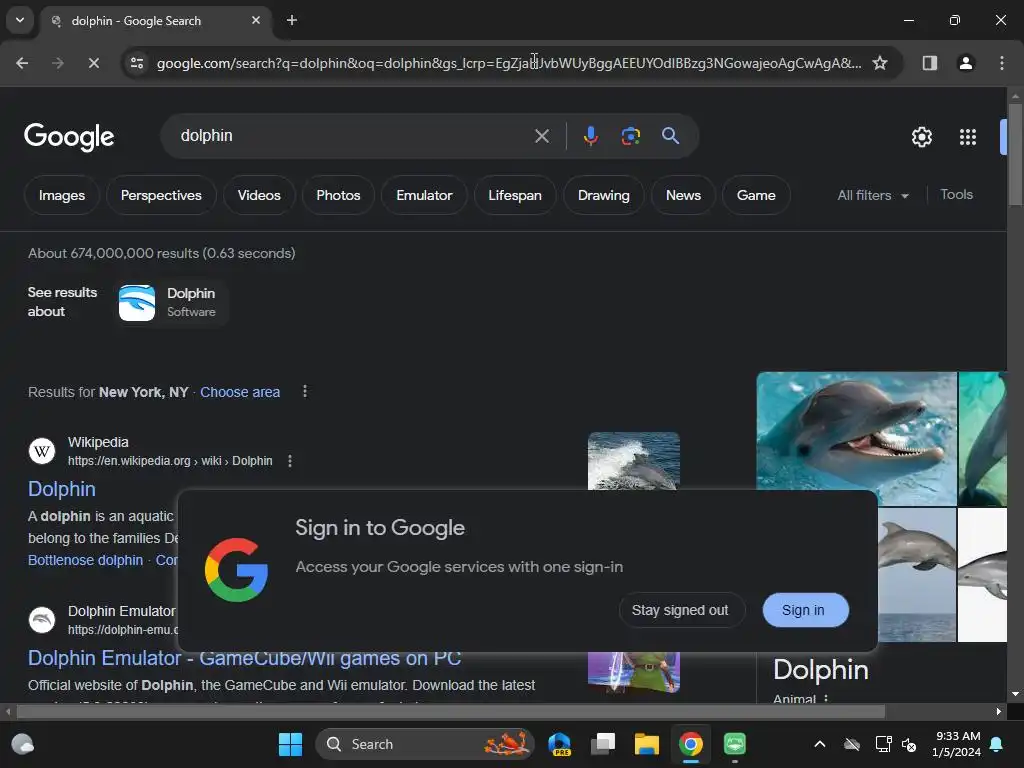Open Chrome three-dot menu
Image resolution: width=1024 pixels, height=768 pixels.
coord(1001,63)
